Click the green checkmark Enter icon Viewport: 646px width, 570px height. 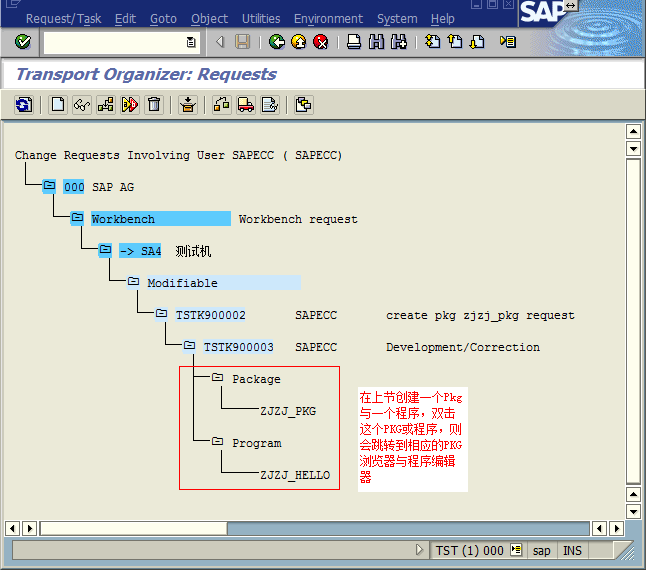23,42
